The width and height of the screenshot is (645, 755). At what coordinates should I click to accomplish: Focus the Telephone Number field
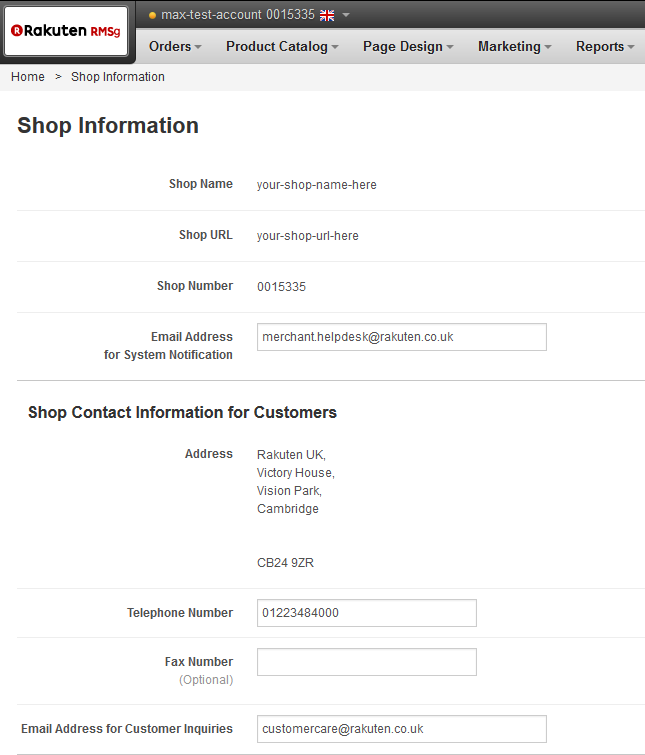click(x=366, y=613)
